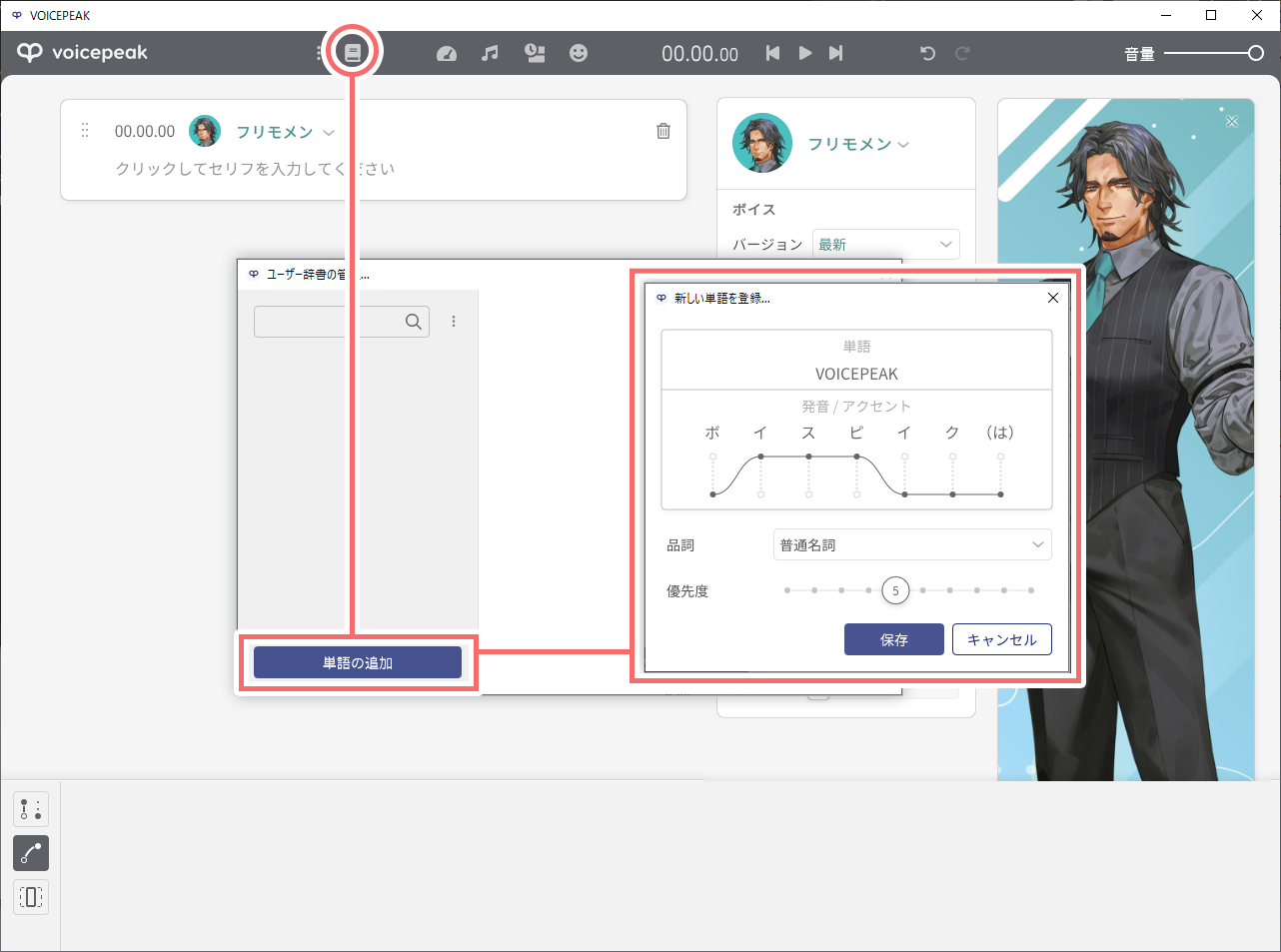Click the ピ mora in pronunciation editor

[x=856, y=433]
